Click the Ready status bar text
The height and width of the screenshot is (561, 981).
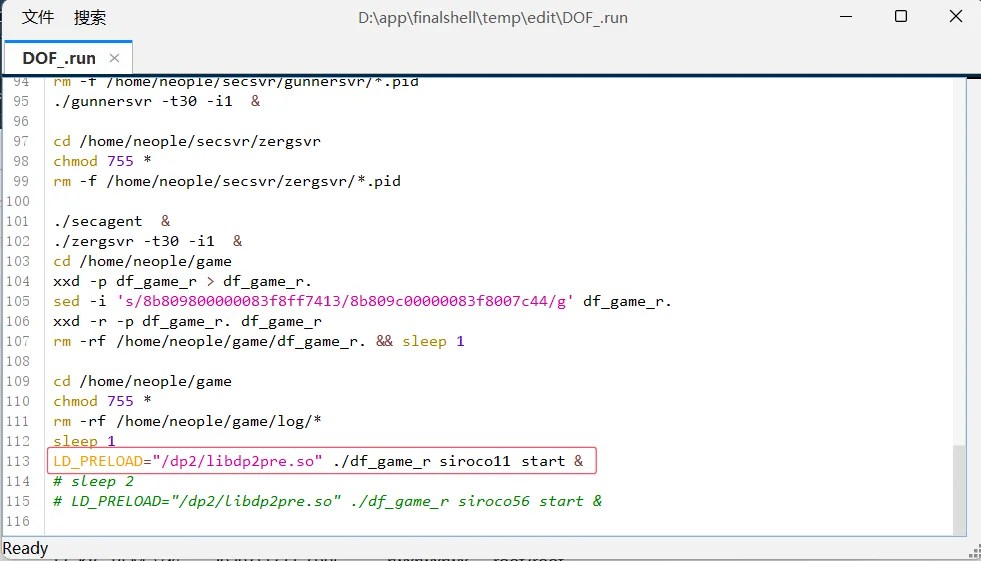26,548
